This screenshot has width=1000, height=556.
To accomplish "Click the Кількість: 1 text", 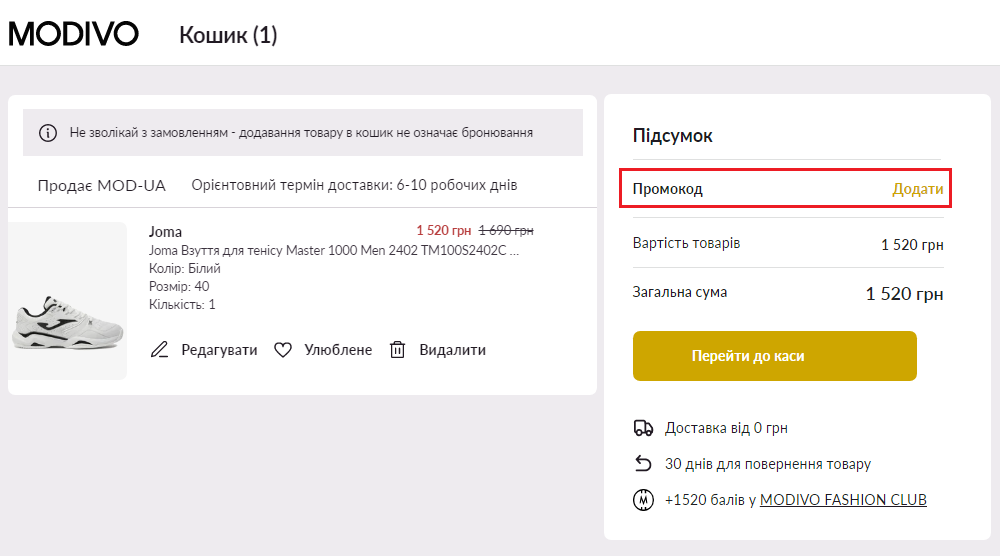I will (182, 304).
